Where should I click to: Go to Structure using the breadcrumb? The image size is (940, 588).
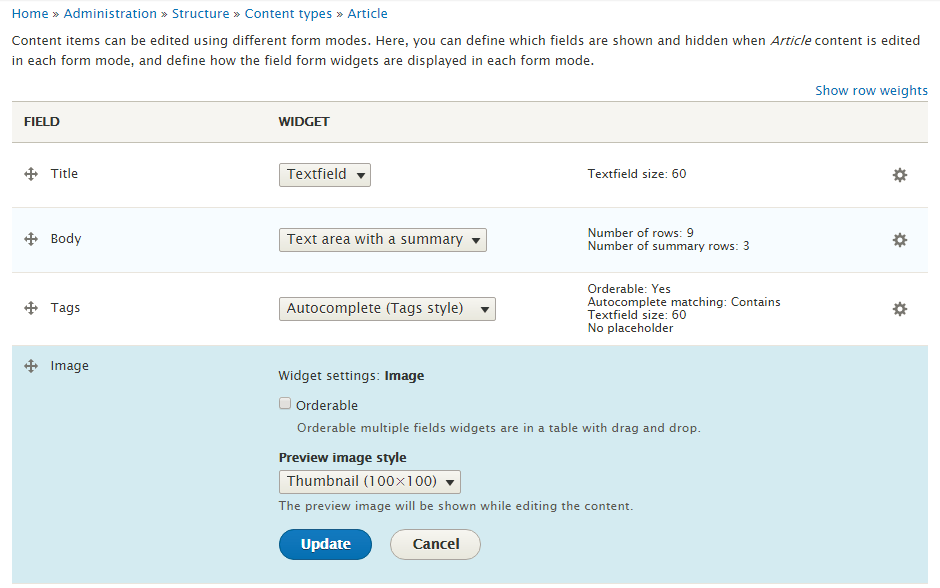[200, 13]
